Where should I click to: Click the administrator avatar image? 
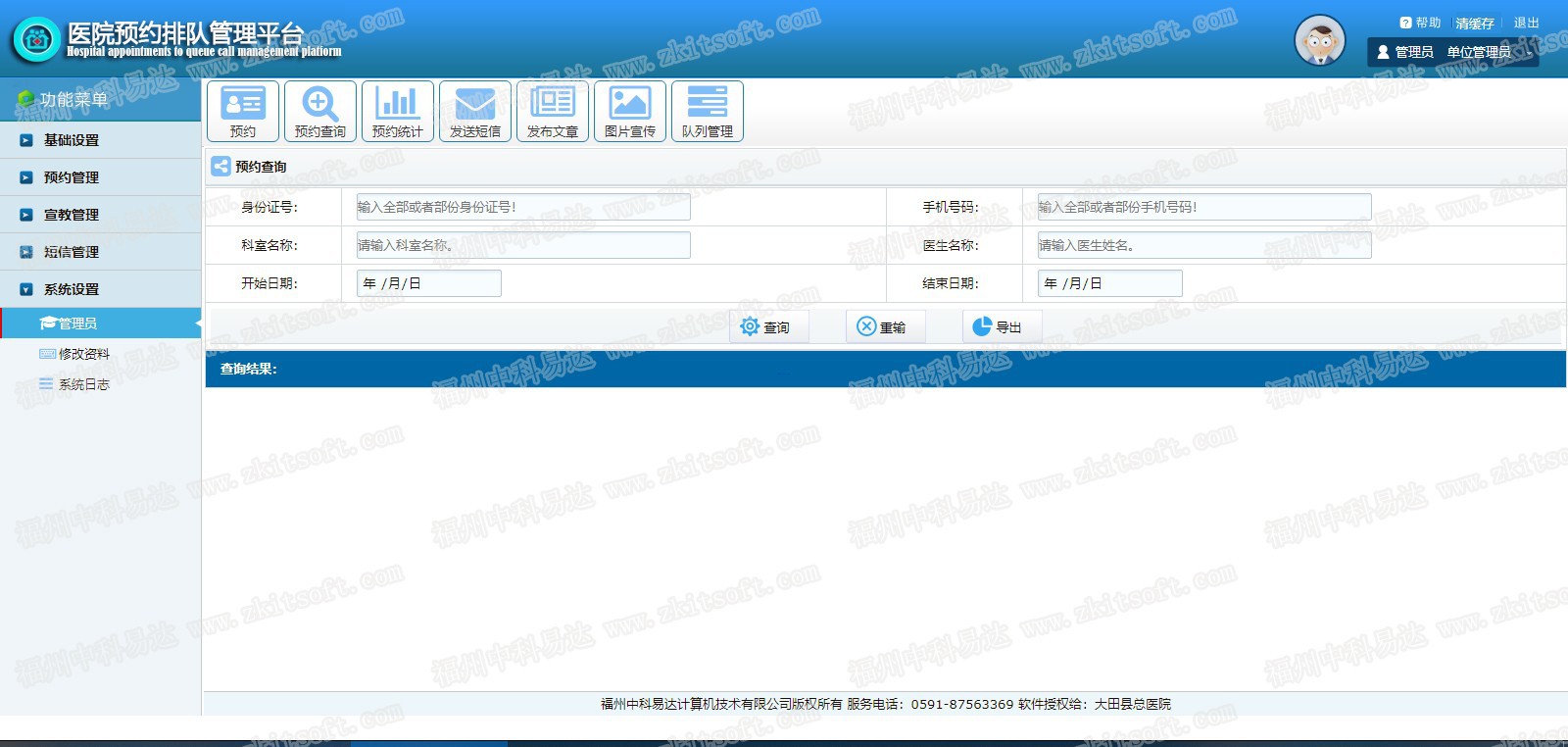pyautogui.click(x=1319, y=41)
